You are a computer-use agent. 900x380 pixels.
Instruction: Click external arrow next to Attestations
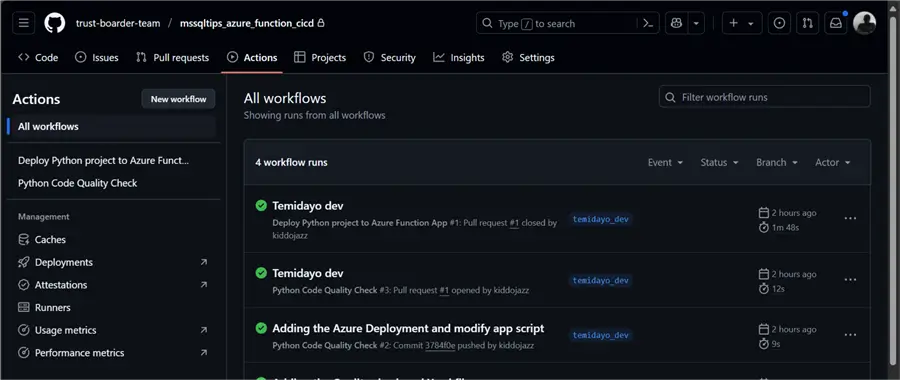click(203, 285)
